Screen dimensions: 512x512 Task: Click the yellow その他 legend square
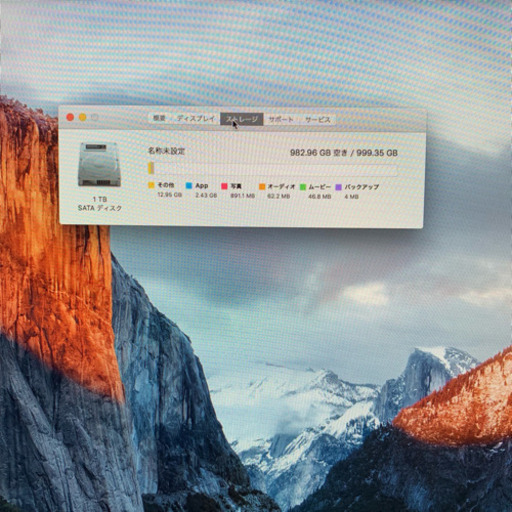[151, 185]
